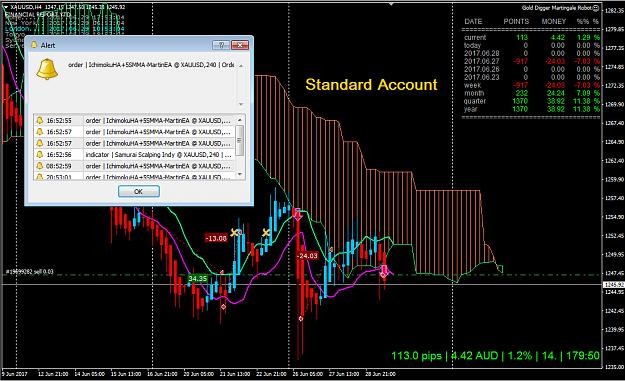
Task: Click the DATE column header in report
Action: pyautogui.click(x=473, y=22)
